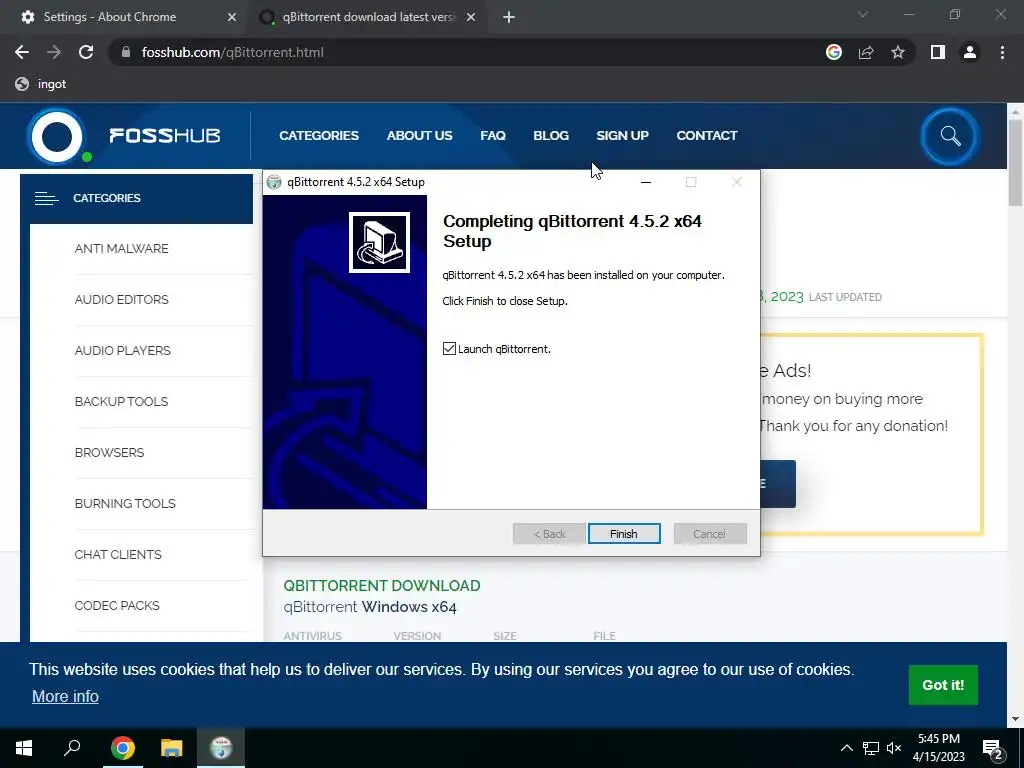The height and width of the screenshot is (768, 1024).
Task: Close the Settings - About Chrome tab
Action: pos(232,18)
